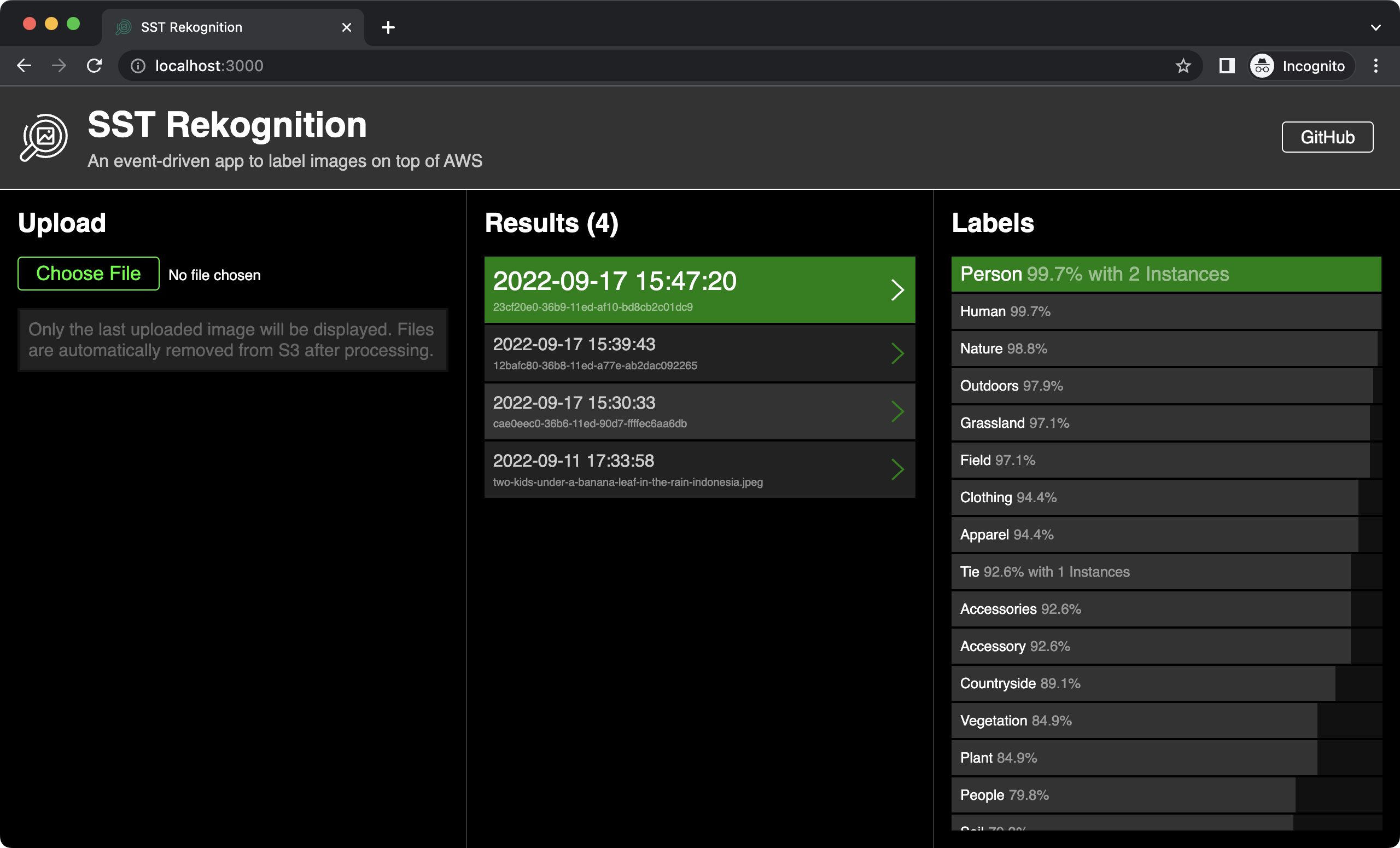Viewport: 1400px width, 848px height.
Task: Click the Countryside 89.1% label
Action: pyautogui.click(x=1166, y=684)
